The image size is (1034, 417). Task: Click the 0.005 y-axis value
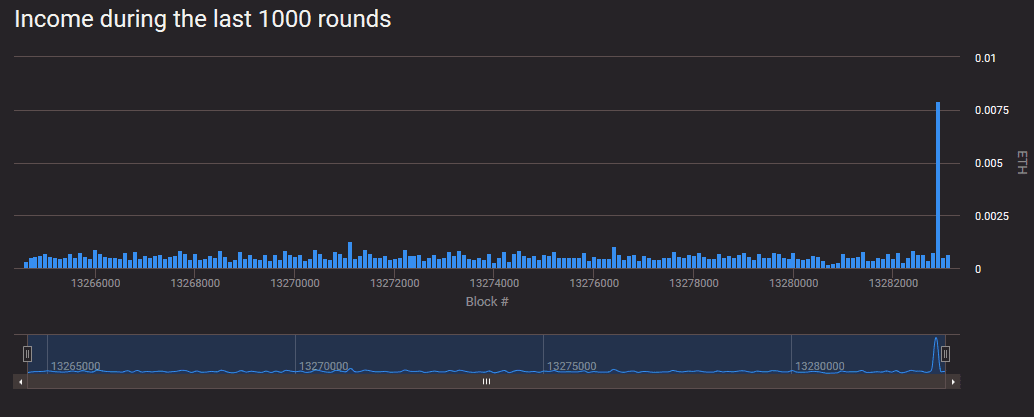pos(988,164)
